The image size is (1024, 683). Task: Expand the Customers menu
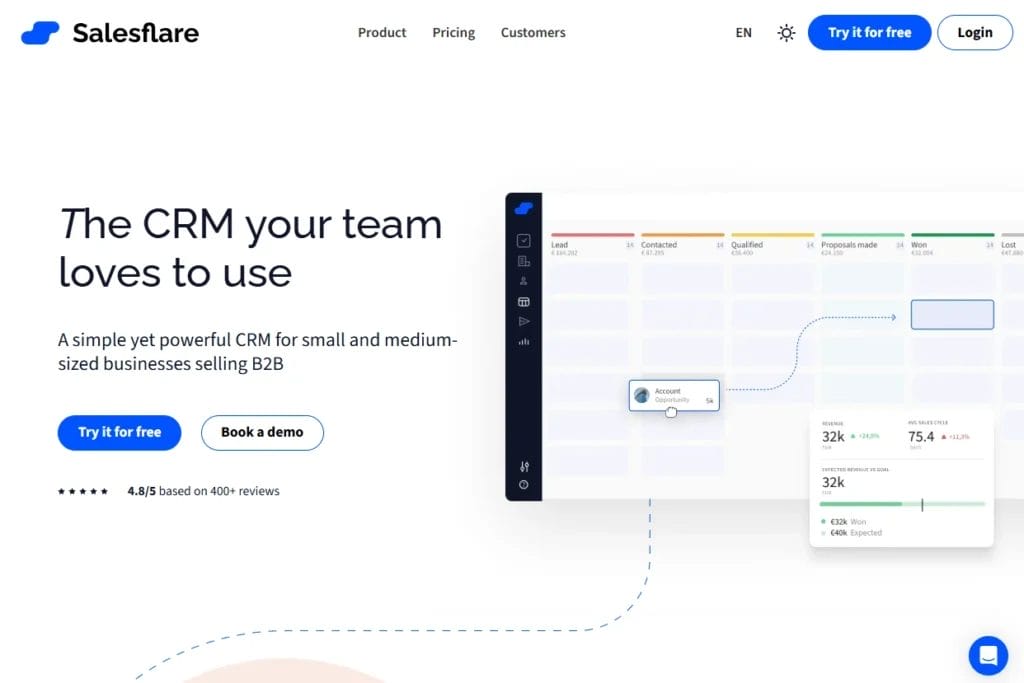coord(532,32)
